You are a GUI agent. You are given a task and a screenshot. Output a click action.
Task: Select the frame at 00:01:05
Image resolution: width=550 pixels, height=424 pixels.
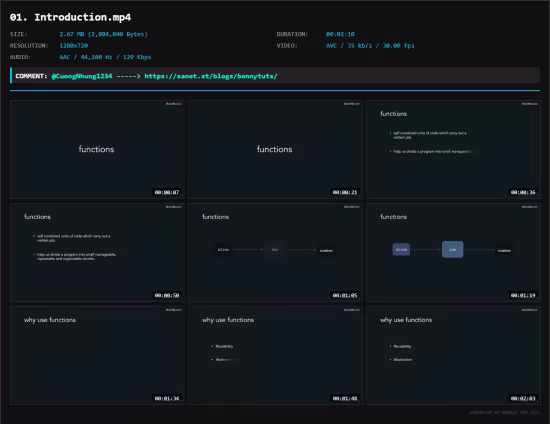point(275,253)
